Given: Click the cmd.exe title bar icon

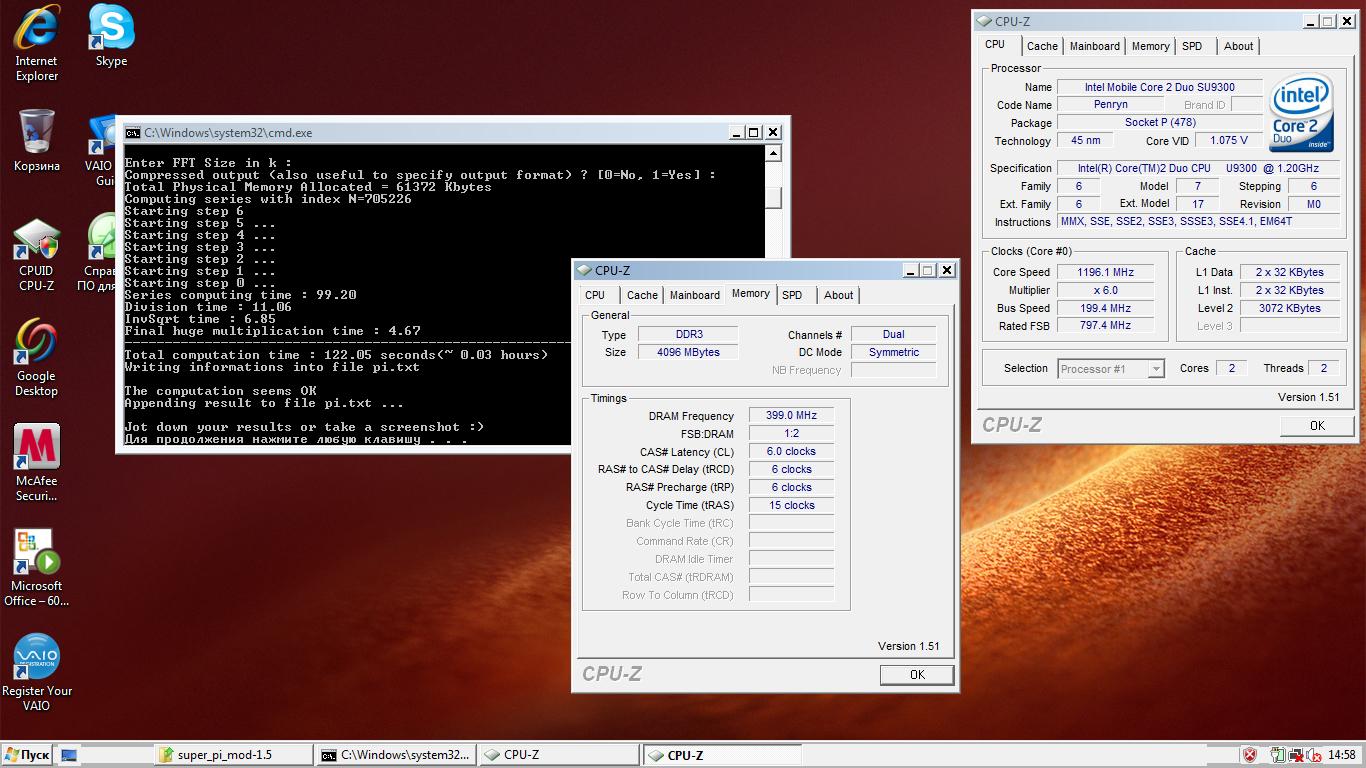Looking at the screenshot, I should 132,132.
